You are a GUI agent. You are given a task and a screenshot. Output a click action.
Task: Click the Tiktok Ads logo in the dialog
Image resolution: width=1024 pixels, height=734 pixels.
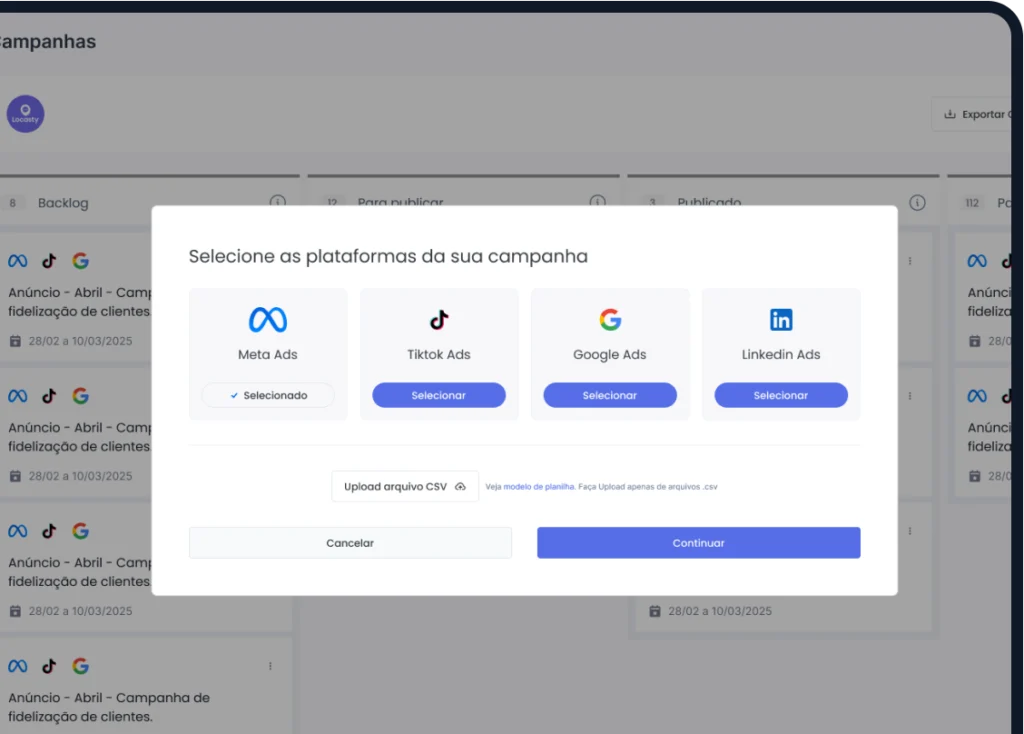[x=439, y=320]
